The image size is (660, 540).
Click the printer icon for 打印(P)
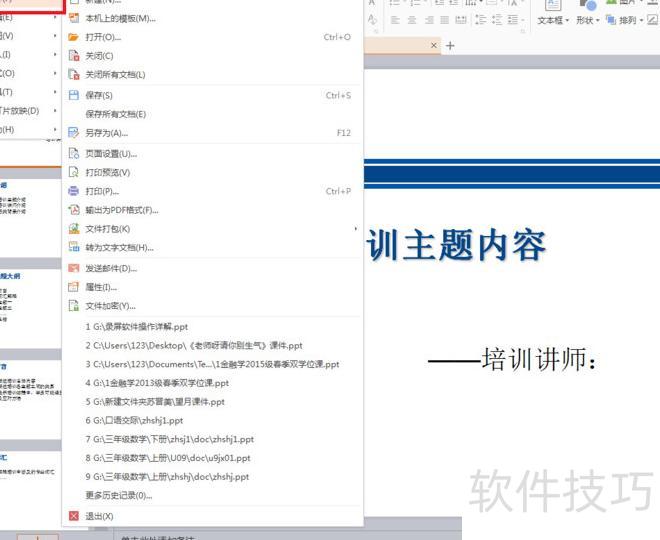tap(74, 191)
